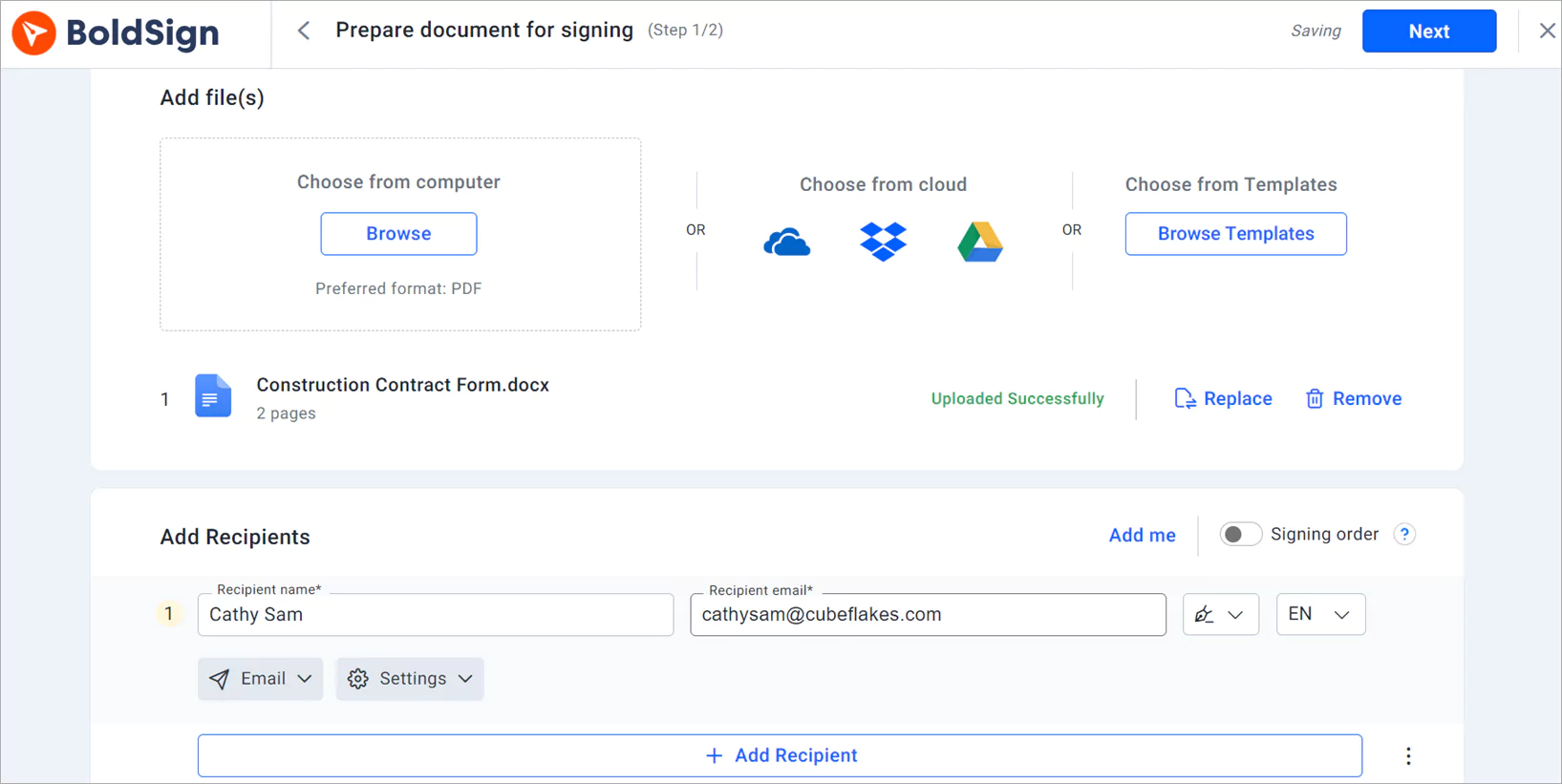Enable the Signing order toggle

(1240, 535)
